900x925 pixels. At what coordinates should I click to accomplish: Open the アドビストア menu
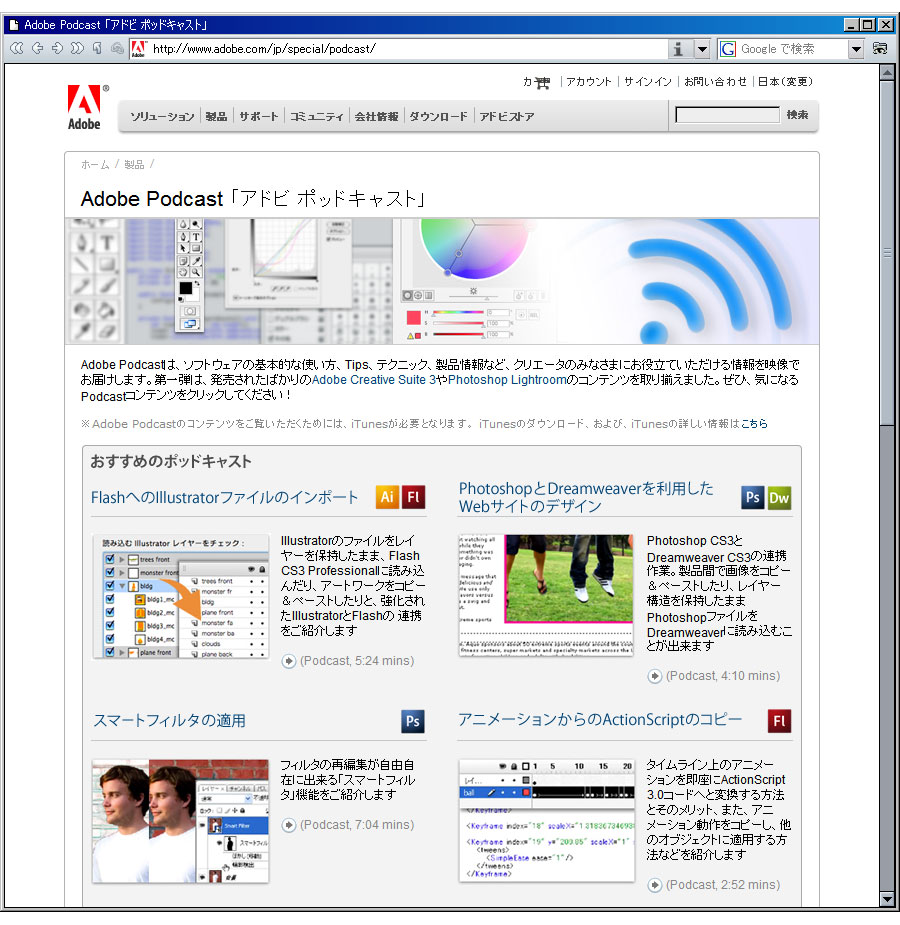[507, 116]
